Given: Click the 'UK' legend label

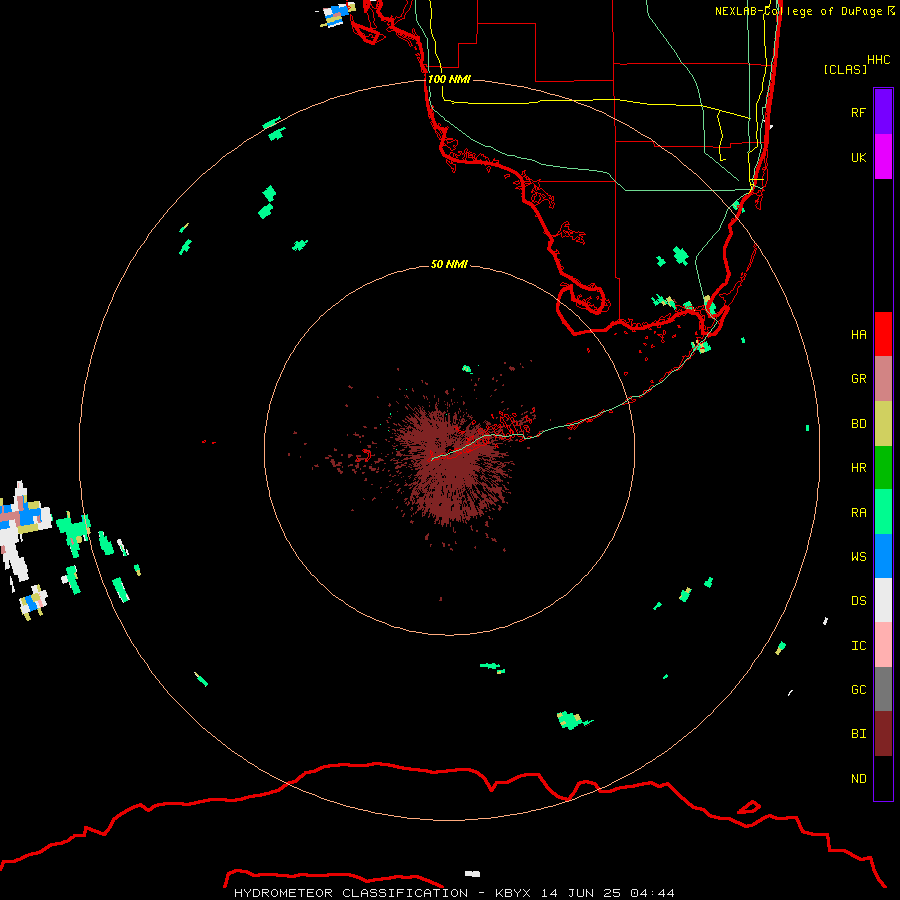Looking at the screenshot, I should [x=858, y=157].
